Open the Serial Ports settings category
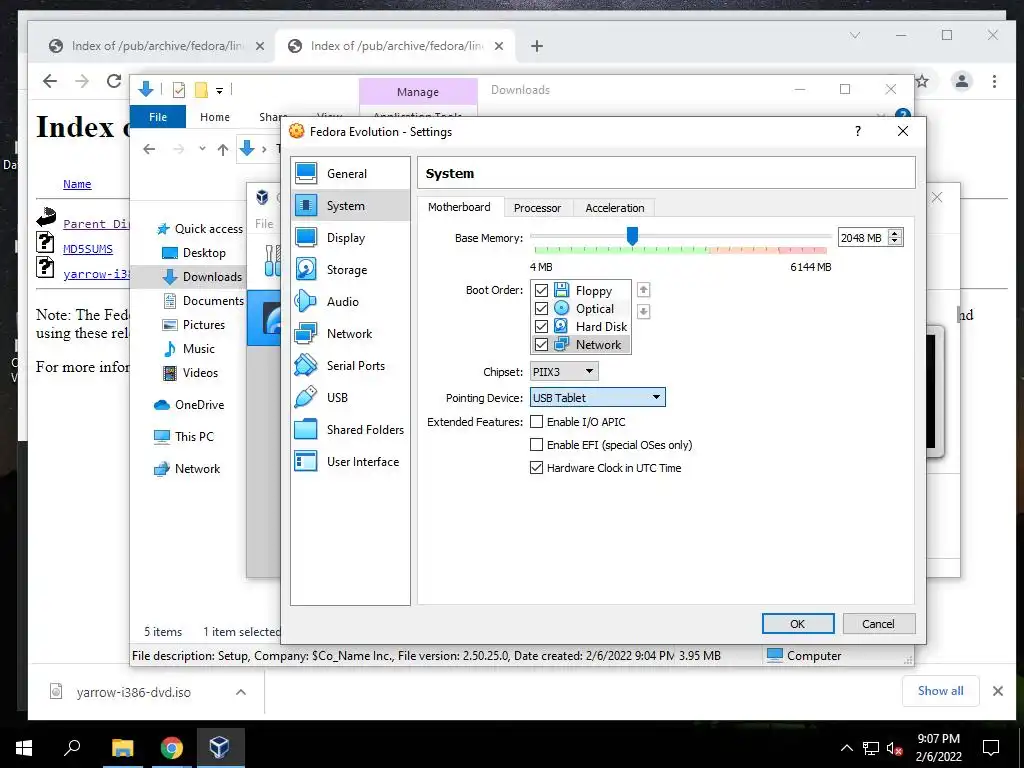 350,366
